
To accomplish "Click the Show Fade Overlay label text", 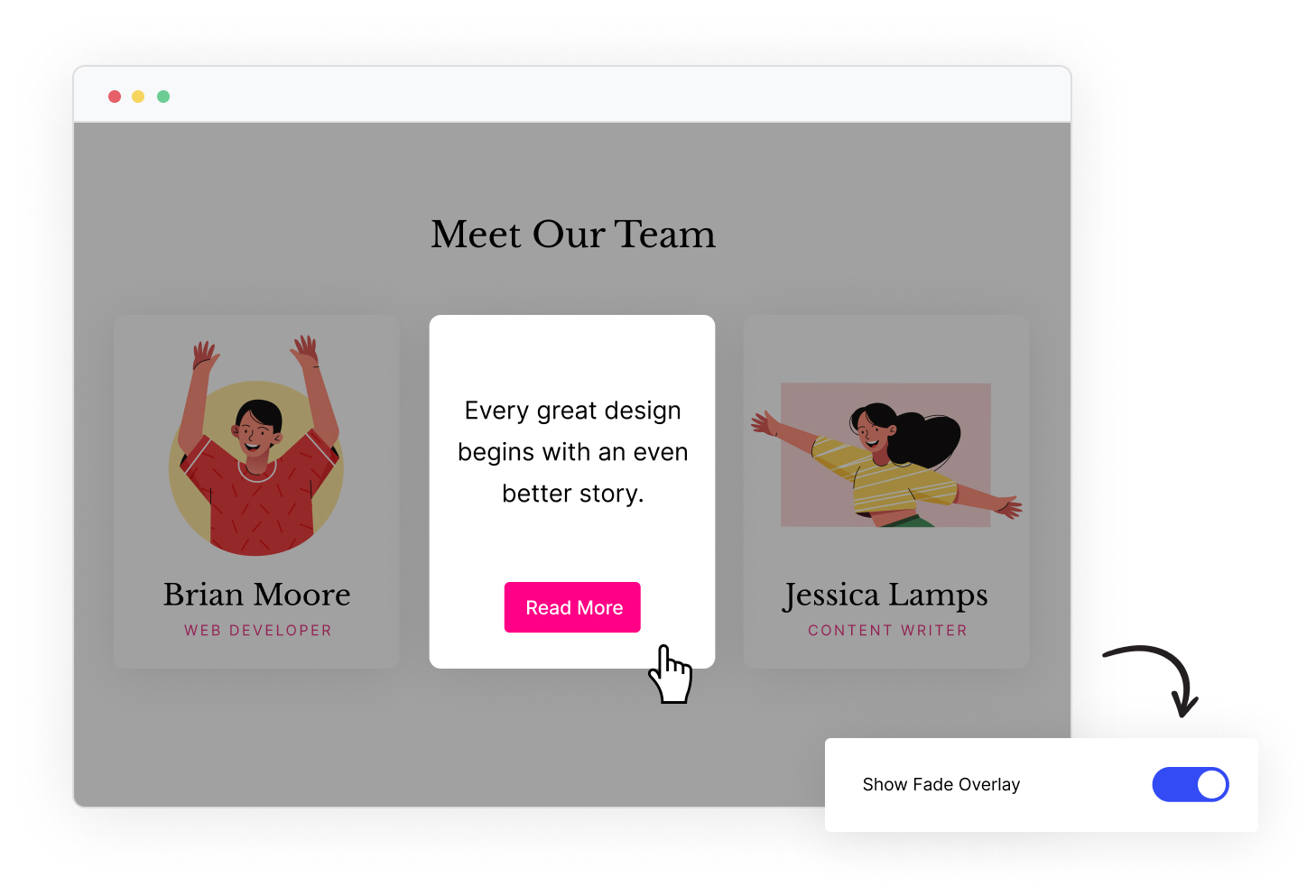I will coord(941,785).
